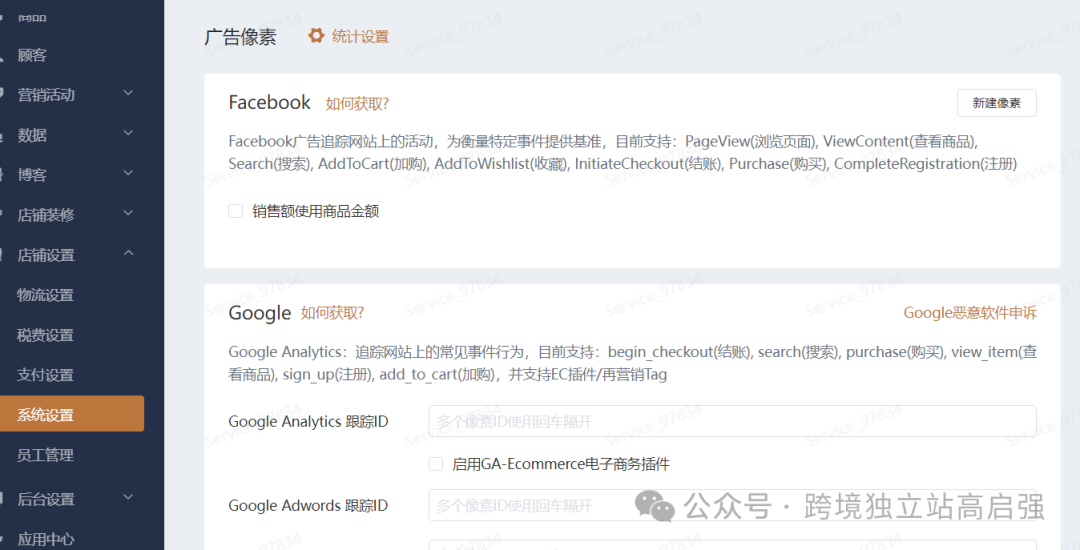Viewport: 1080px width, 550px height.
Task: Collapse the 店铺设置 chevron
Action: pos(128,253)
